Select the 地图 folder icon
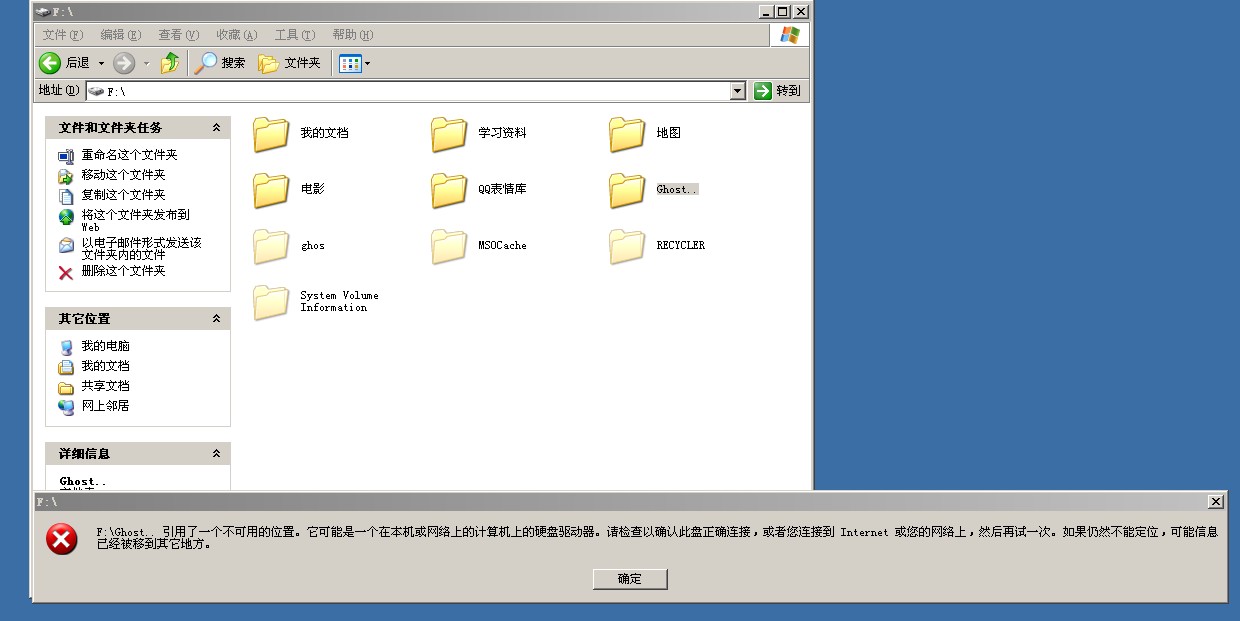 coord(628,134)
